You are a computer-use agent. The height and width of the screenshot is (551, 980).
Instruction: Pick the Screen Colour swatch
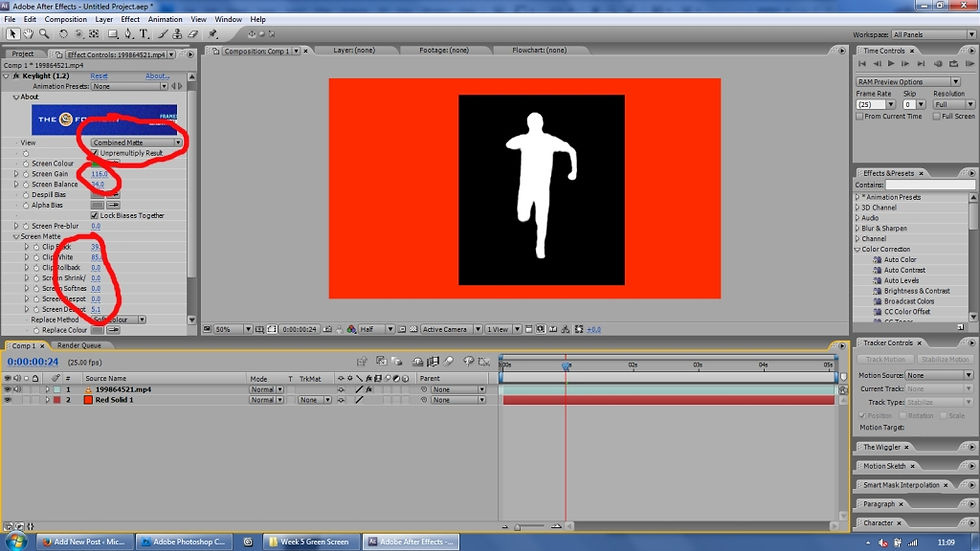97,164
